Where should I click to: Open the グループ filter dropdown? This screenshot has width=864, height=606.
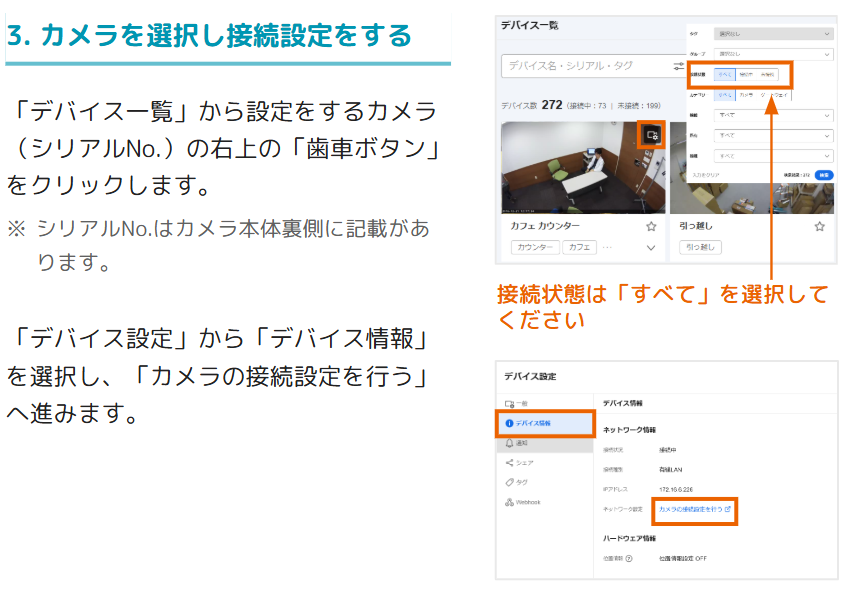[774, 54]
